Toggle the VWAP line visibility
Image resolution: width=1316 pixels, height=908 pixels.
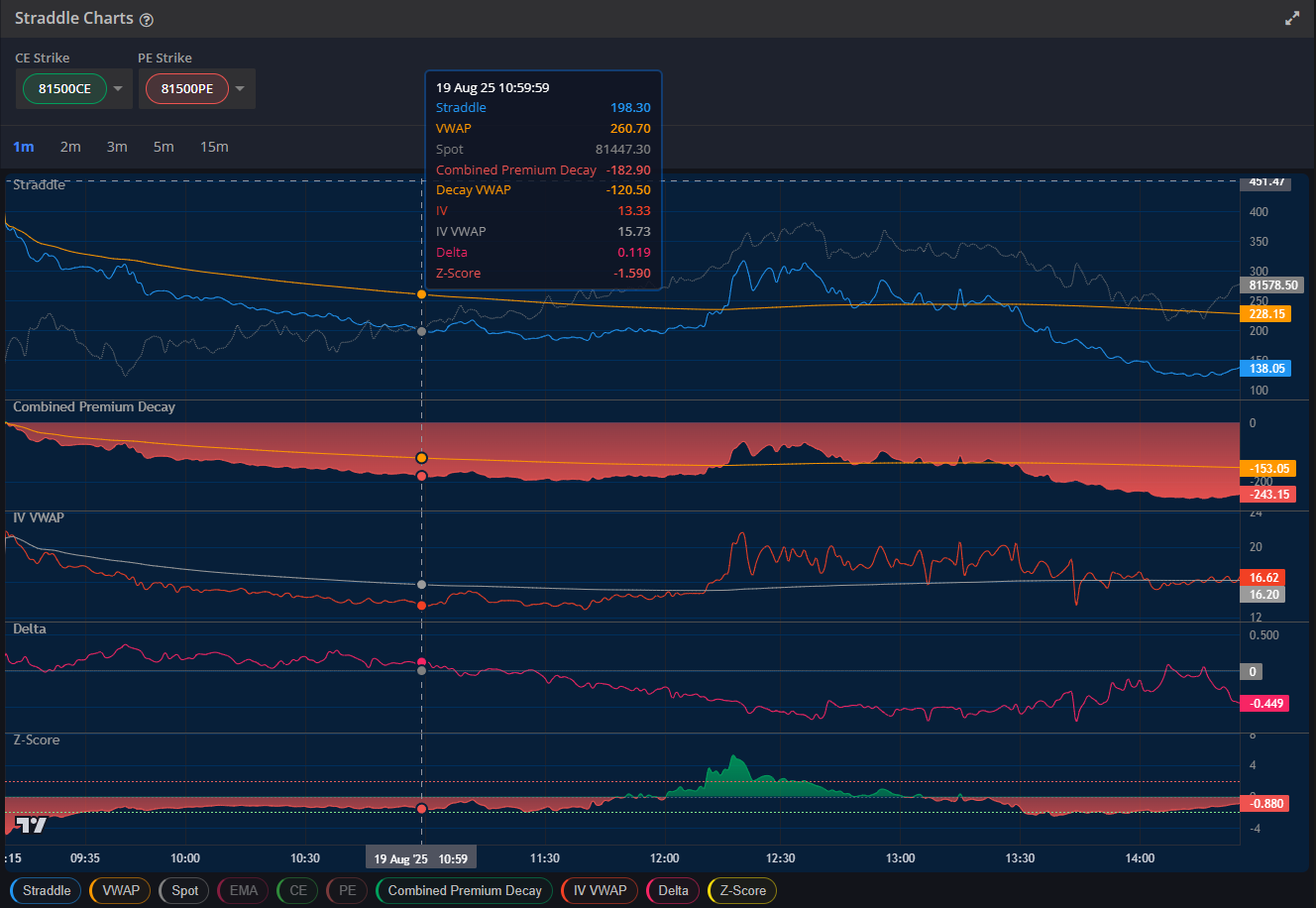tap(119, 890)
